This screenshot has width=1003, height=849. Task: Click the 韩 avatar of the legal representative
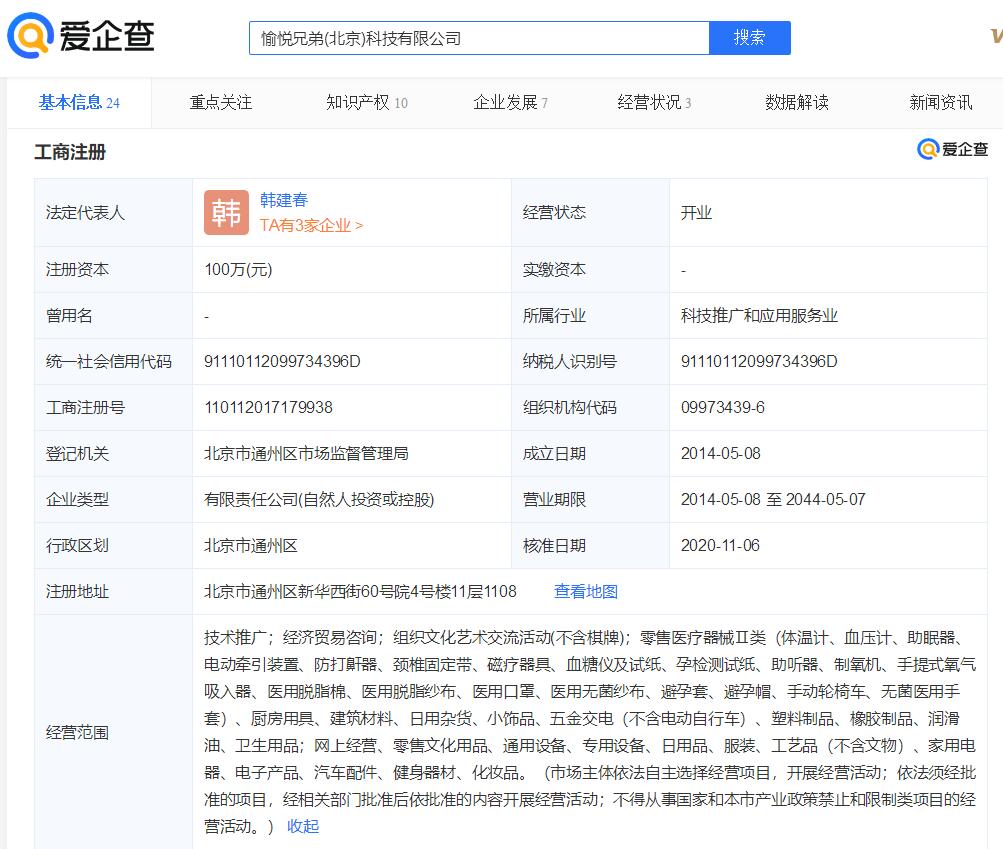(226, 212)
